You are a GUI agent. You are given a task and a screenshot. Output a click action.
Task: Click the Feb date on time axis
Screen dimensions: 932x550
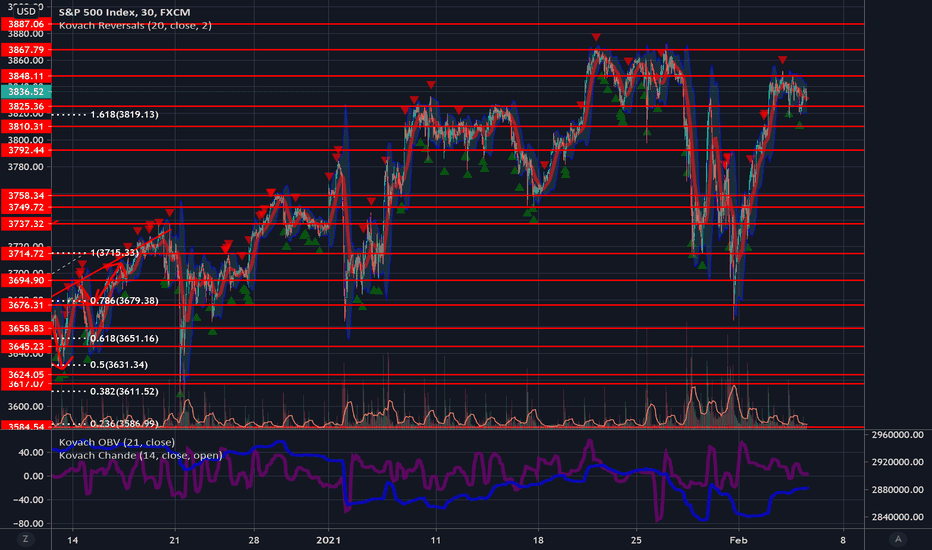coord(738,540)
